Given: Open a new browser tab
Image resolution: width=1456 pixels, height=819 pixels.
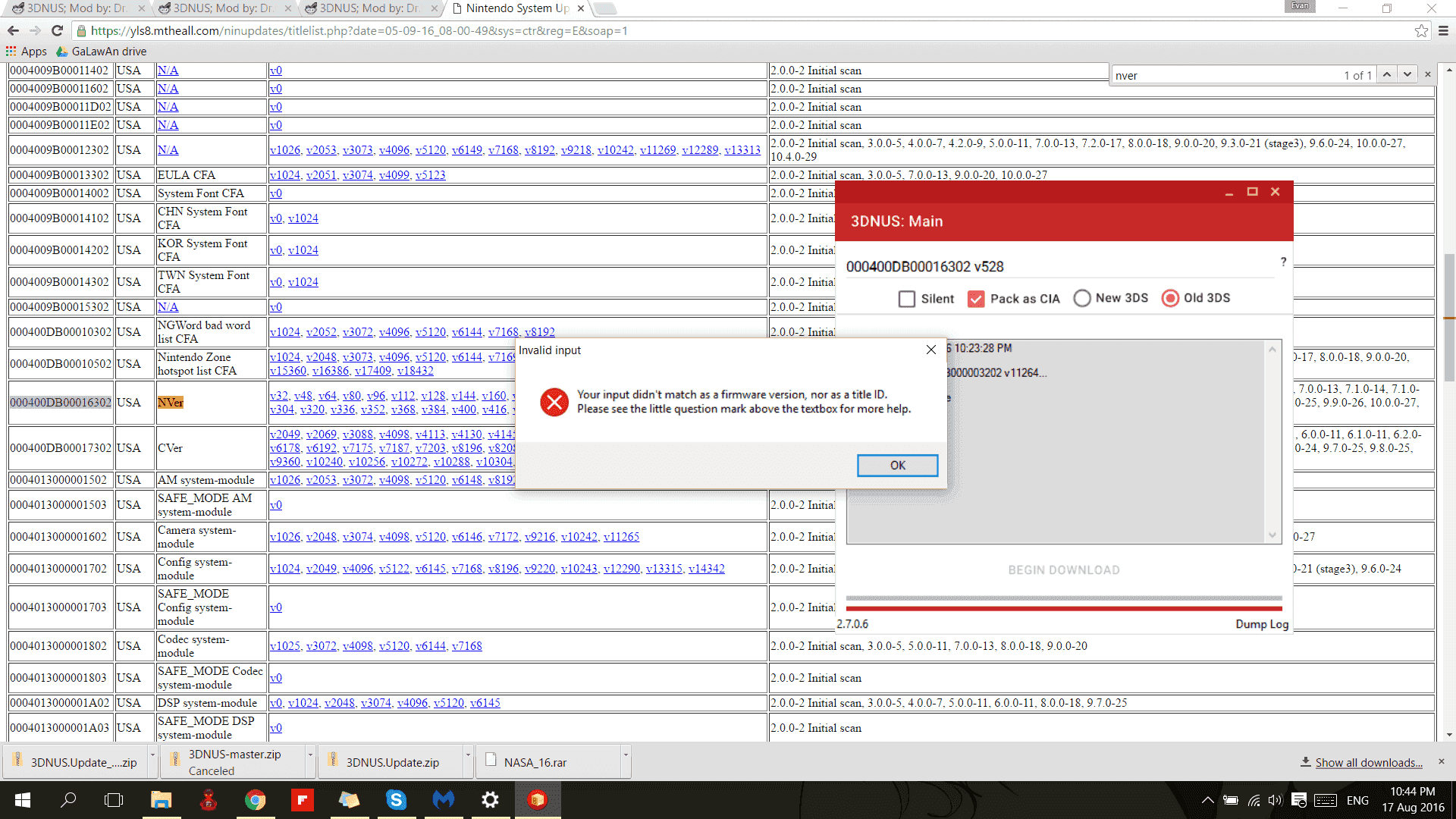Looking at the screenshot, I should [x=605, y=8].
